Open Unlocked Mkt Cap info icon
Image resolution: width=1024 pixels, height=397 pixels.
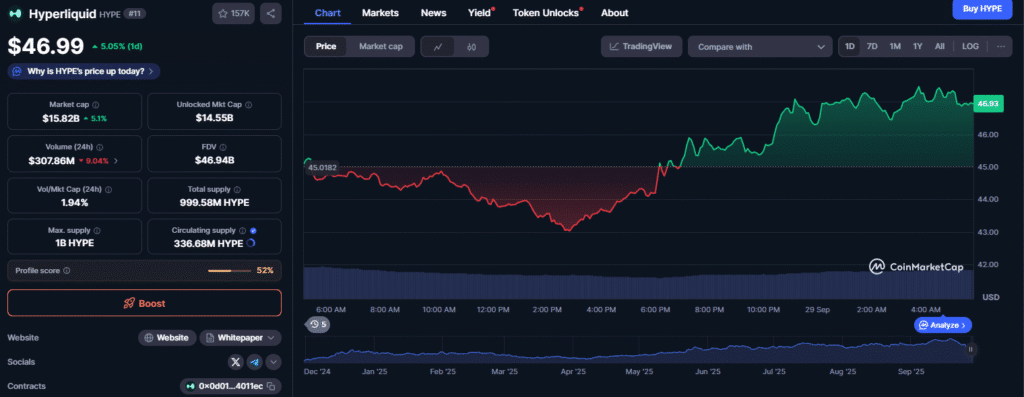[x=249, y=104]
